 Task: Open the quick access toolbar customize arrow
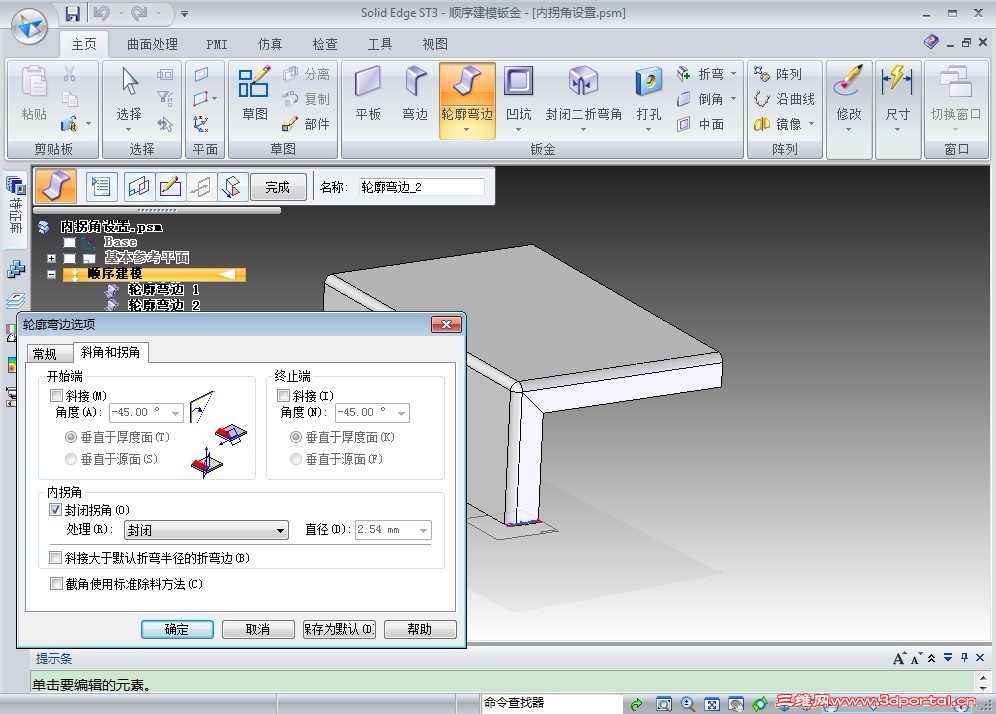coord(184,13)
